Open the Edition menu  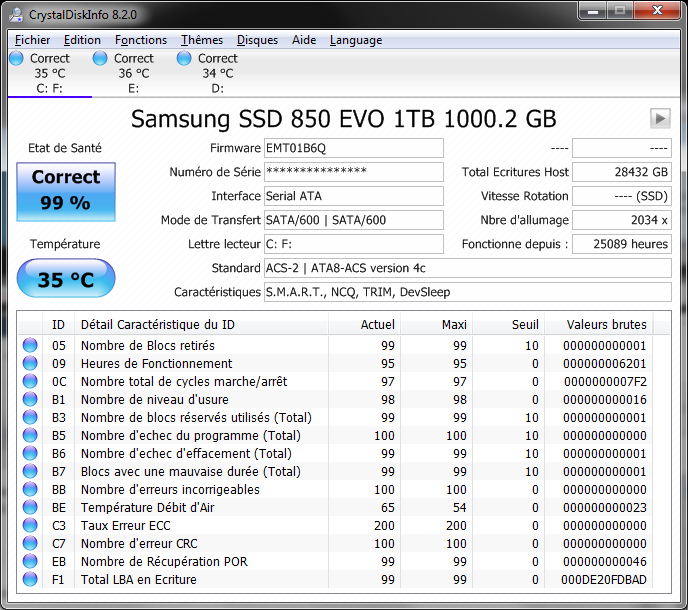pyautogui.click(x=82, y=40)
